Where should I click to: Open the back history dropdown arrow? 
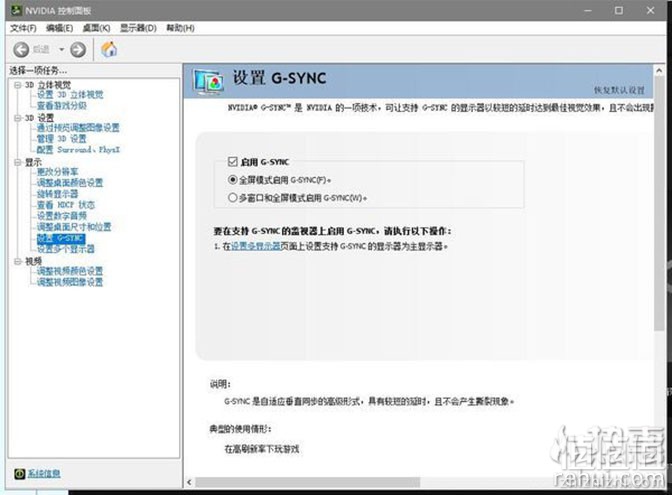click(61, 50)
